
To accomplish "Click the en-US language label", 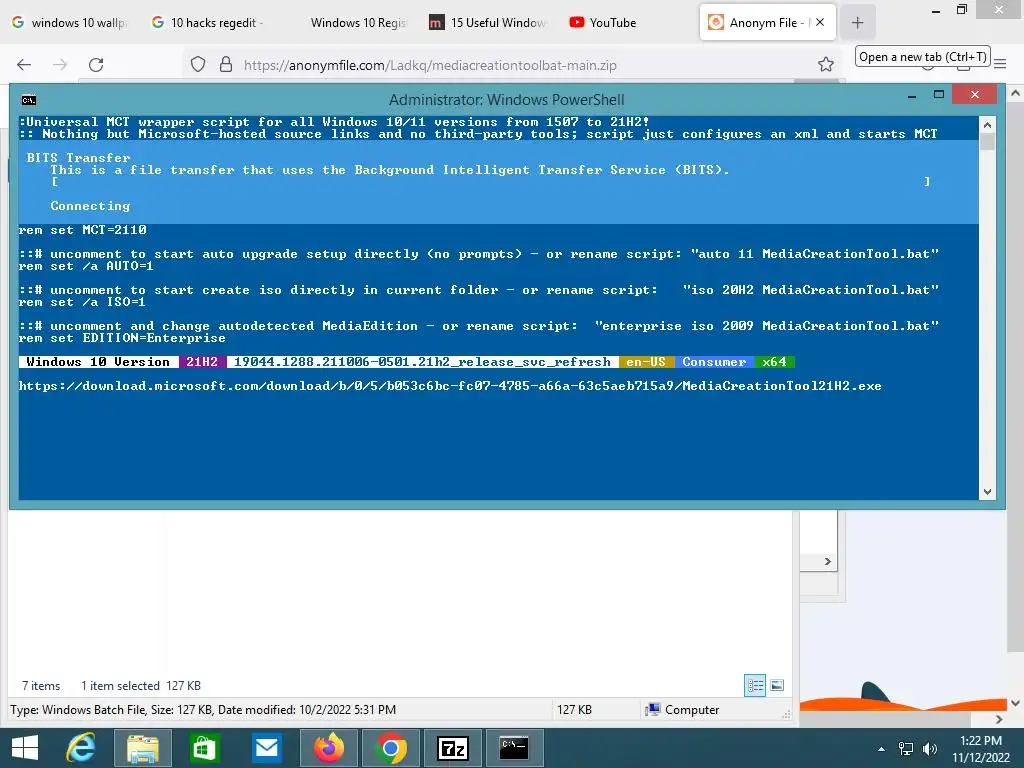I will [646, 362].
